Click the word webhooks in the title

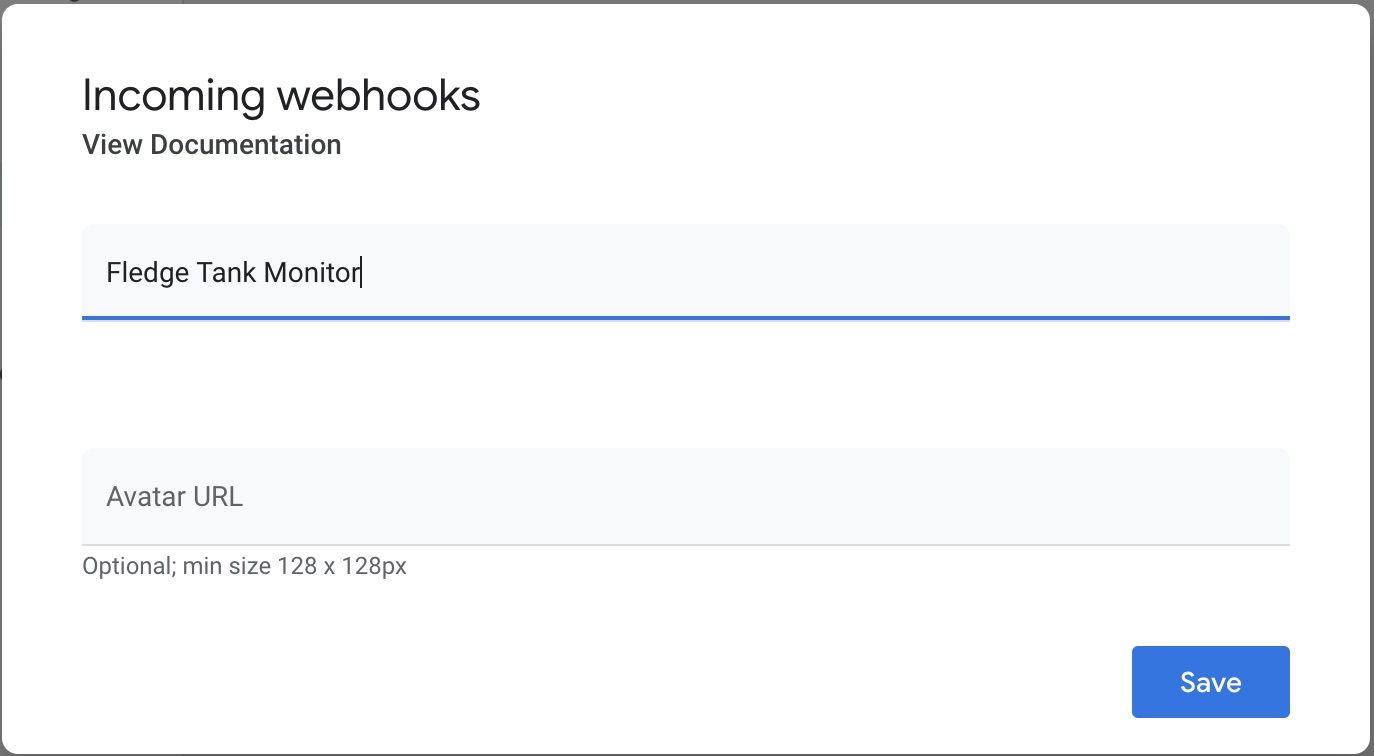click(x=378, y=96)
